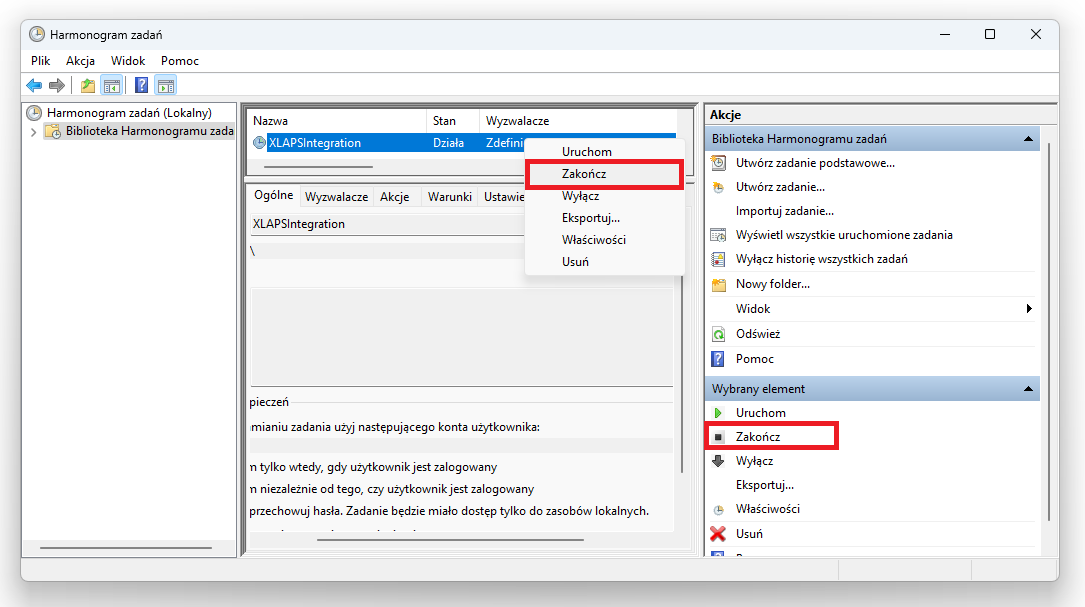Screen dimensions: 1085x607
Task: Expand the Biblioteka Harmonogramu zadań tree node
Action: (x=33, y=131)
